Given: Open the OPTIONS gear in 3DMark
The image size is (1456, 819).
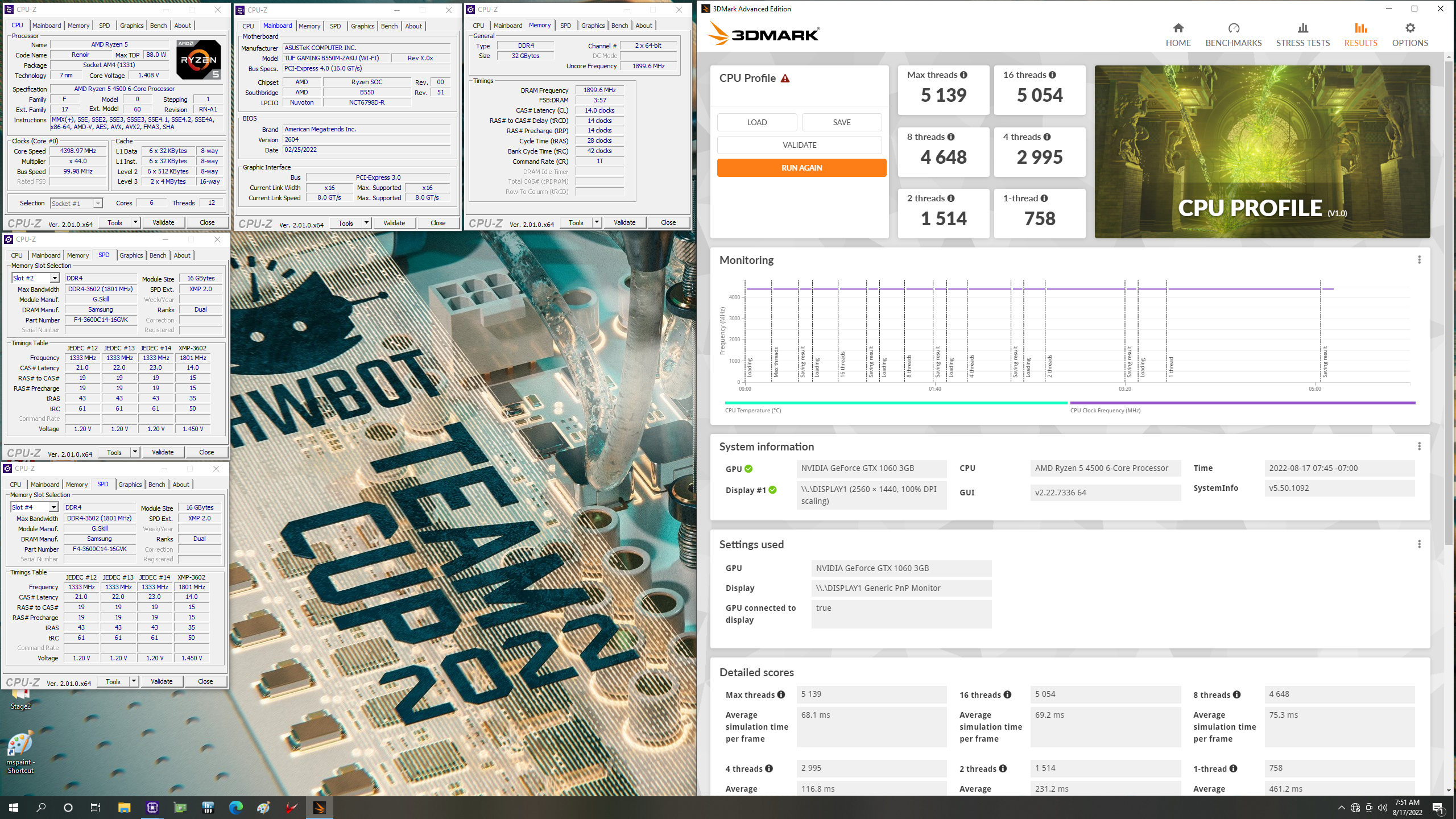Looking at the screenshot, I should (x=1410, y=35).
